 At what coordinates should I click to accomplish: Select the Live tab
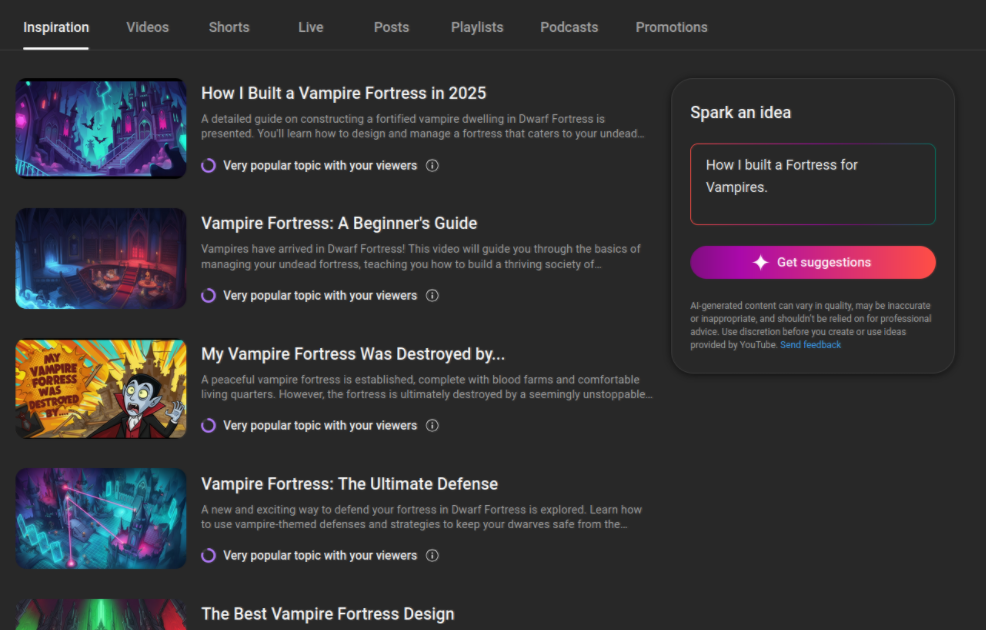tap(311, 28)
